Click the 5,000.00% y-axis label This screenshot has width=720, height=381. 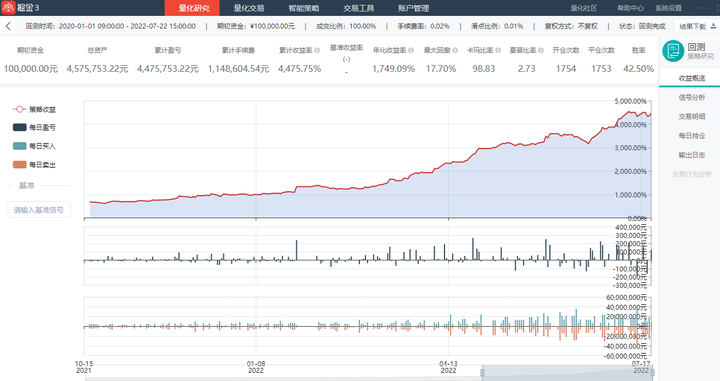[x=630, y=101]
